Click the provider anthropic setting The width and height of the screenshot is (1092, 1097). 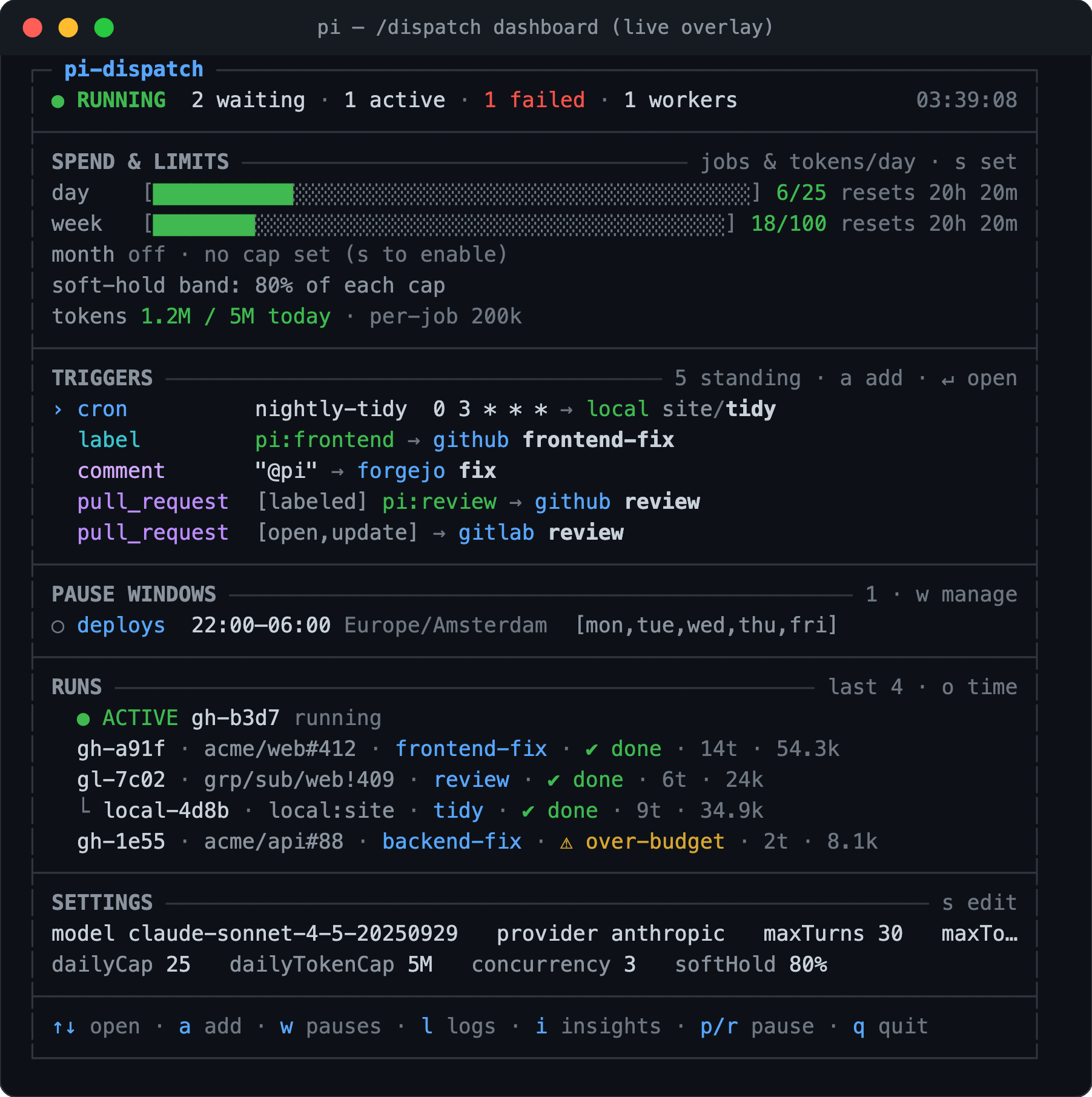click(611, 933)
